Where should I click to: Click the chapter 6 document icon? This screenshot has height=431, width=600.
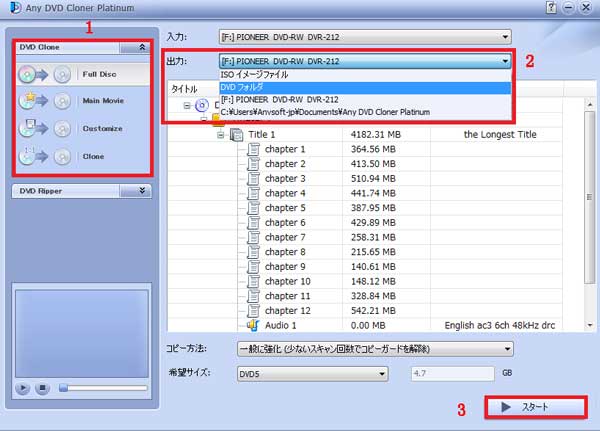tap(253, 223)
